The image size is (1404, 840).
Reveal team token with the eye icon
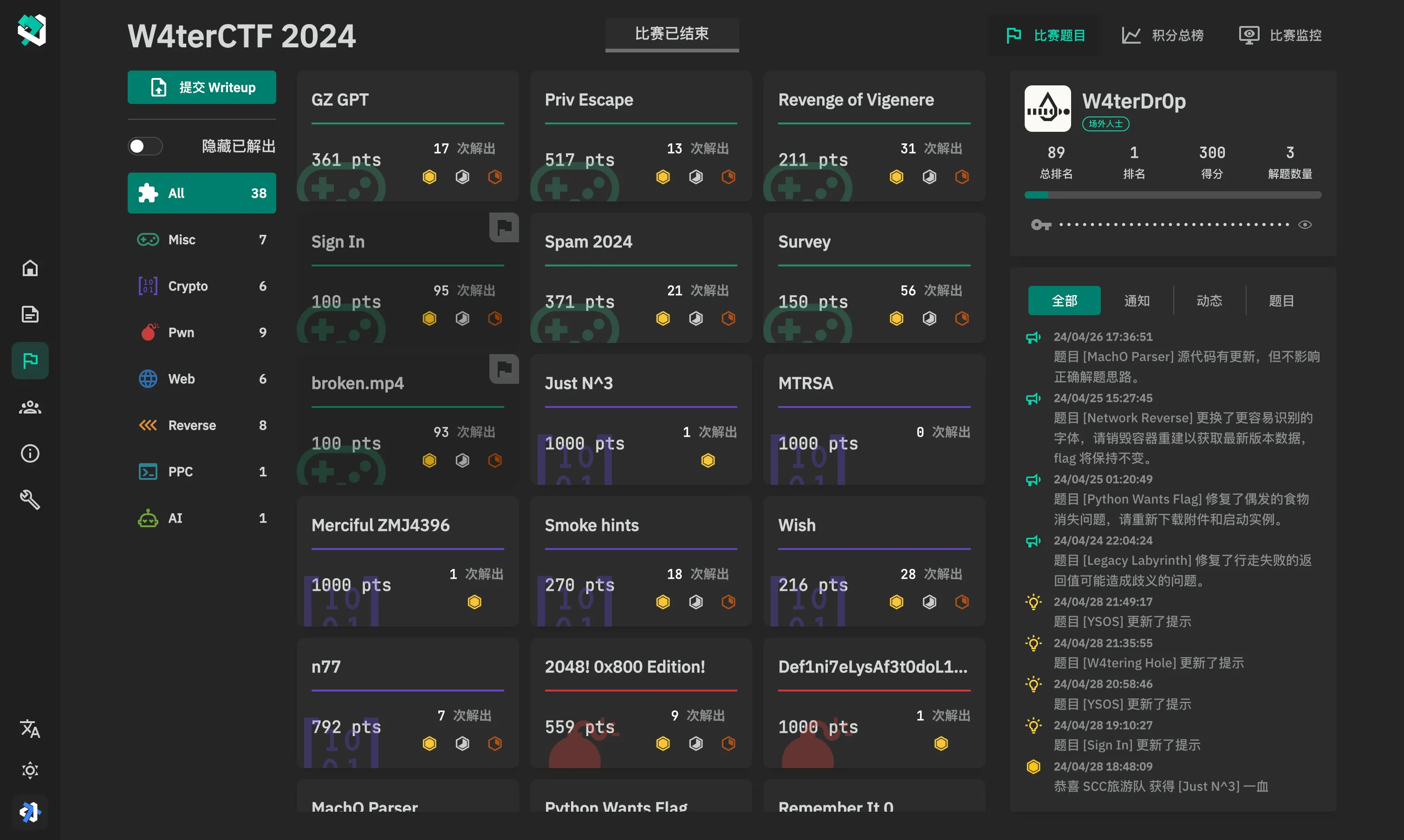1305,225
